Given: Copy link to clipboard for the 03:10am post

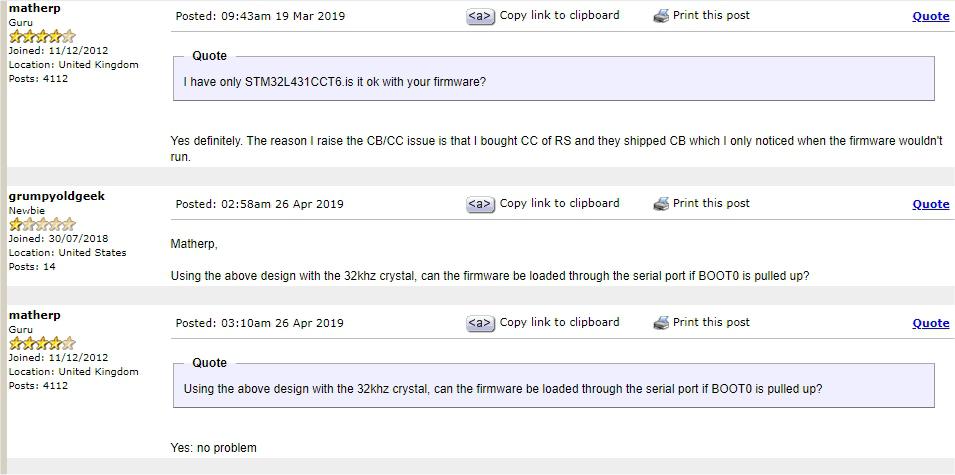Looking at the screenshot, I should (559, 322).
